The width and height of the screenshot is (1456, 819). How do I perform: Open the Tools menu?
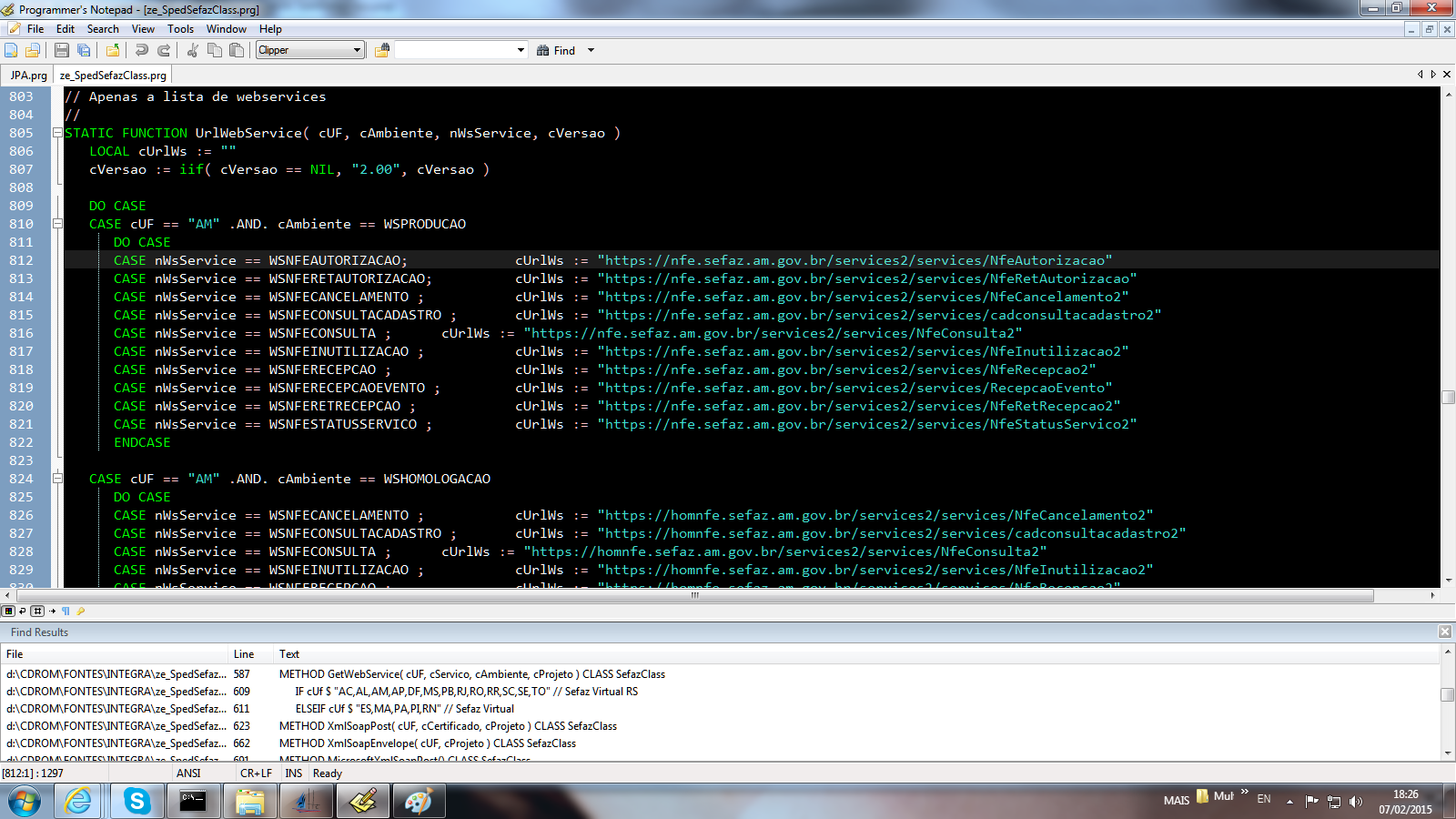[180, 29]
